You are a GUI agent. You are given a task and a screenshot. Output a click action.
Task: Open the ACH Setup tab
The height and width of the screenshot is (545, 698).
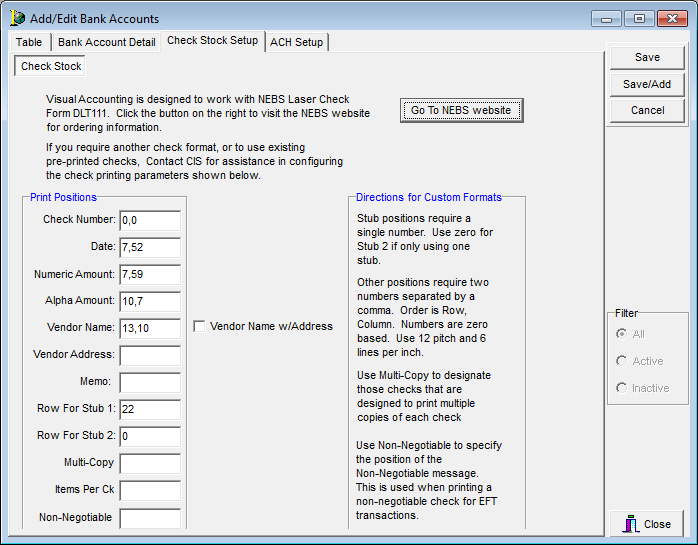click(x=296, y=42)
